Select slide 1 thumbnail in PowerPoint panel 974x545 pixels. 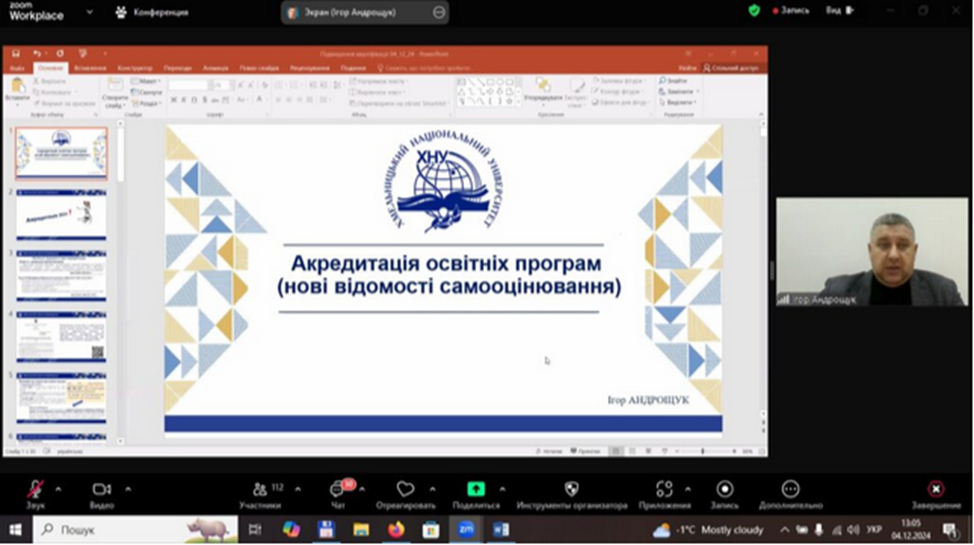(x=61, y=153)
